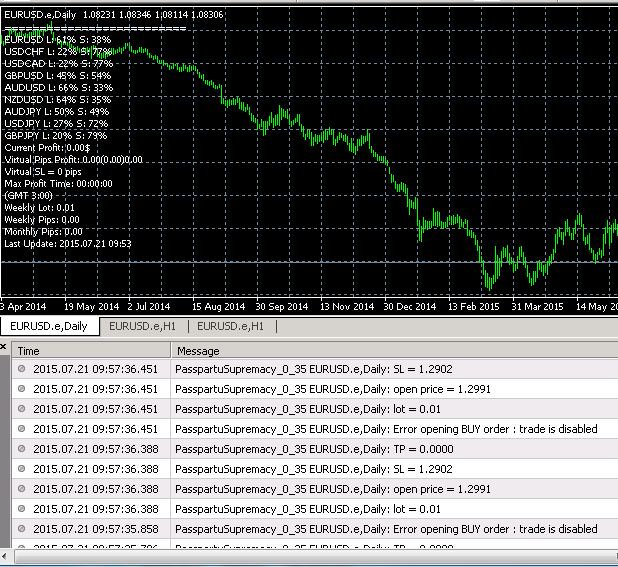Click the EURUSD L: 61% S: 38% label
The height and width of the screenshot is (567, 618).
(x=58, y=39)
